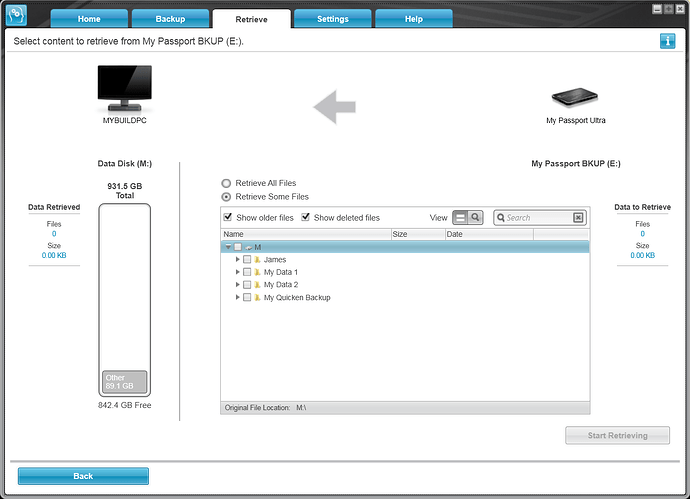
Task: Minimize the SmartWare window
Action: coord(657,9)
